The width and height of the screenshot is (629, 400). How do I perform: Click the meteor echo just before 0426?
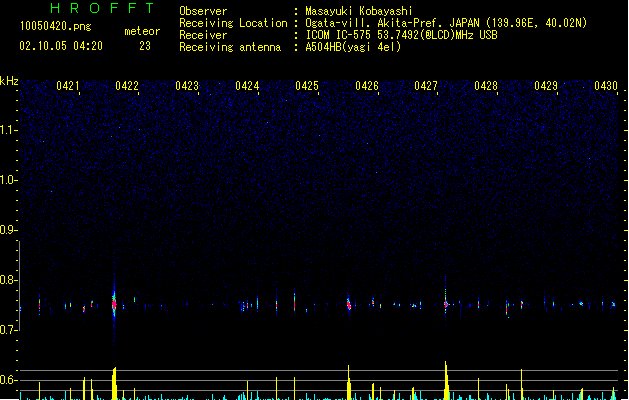pos(349,305)
